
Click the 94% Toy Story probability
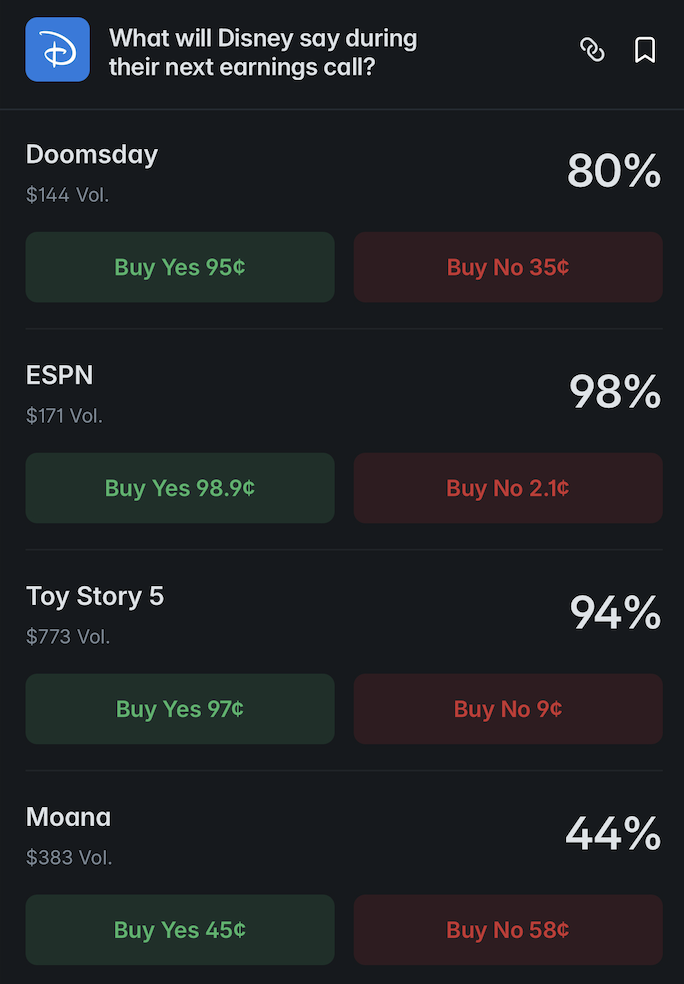click(x=615, y=612)
